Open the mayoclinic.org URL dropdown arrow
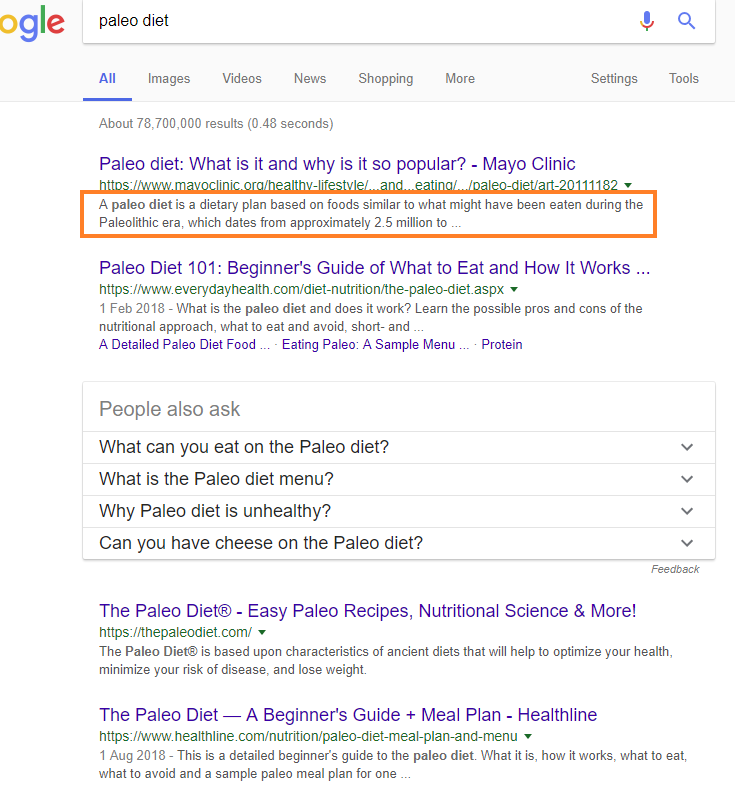This screenshot has width=735, height=796. (628, 185)
